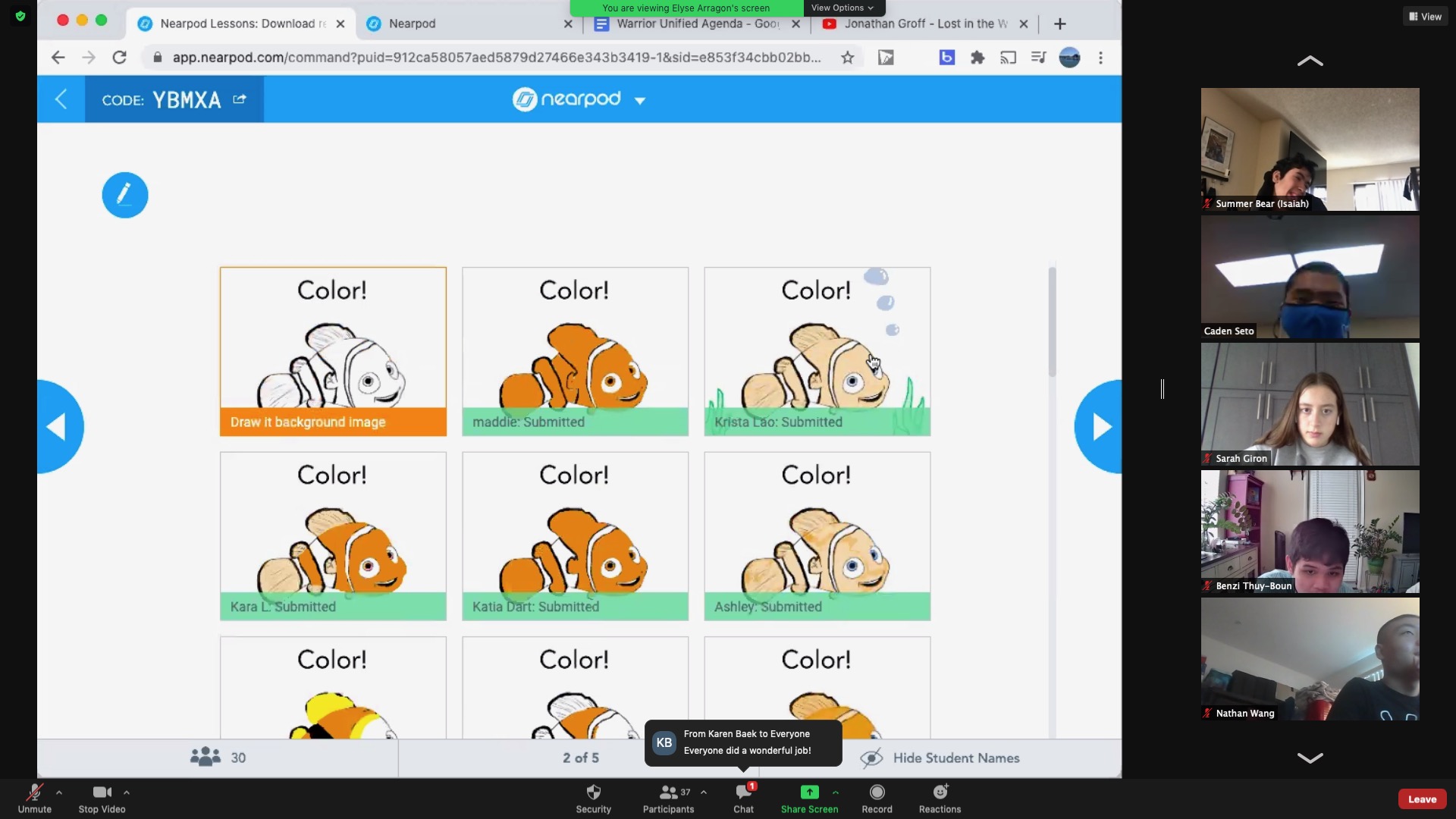This screenshot has height=819, width=1456.
Task: Reload the Nearpod page
Action: 119,57
